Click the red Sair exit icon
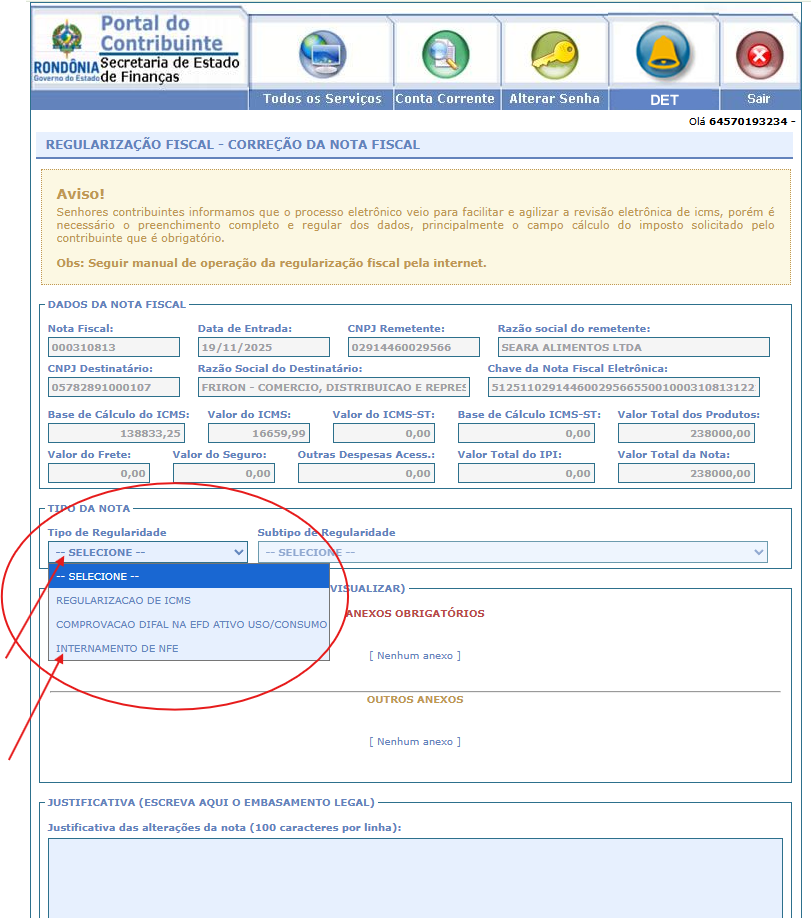 click(758, 54)
